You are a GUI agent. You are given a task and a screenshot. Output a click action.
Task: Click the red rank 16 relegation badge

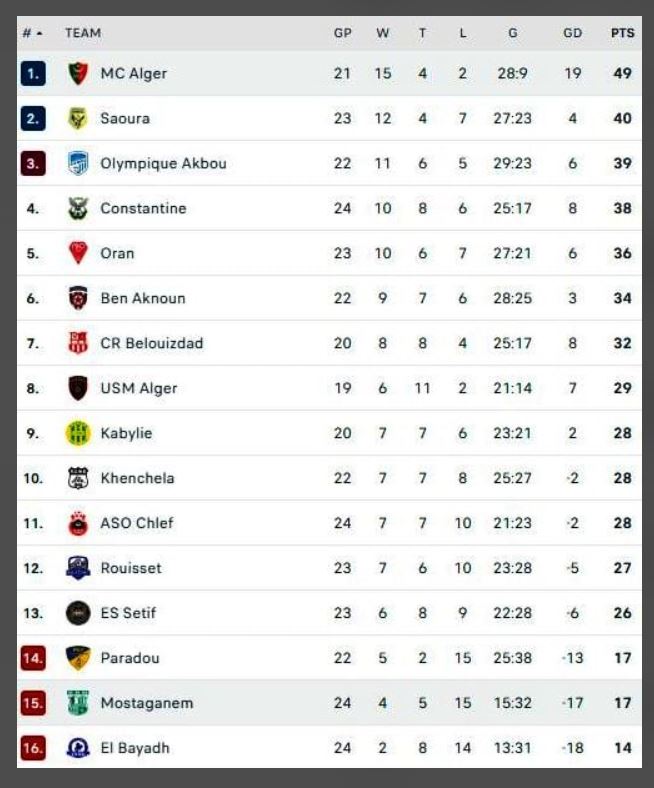33,748
